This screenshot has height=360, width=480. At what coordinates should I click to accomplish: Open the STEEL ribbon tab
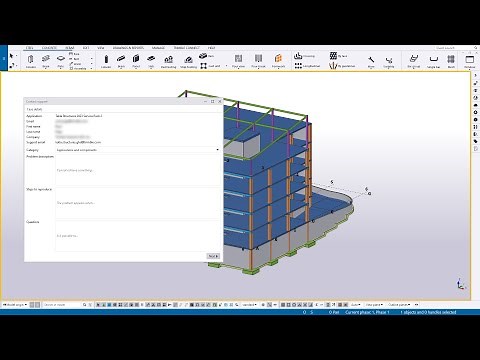tap(30, 48)
